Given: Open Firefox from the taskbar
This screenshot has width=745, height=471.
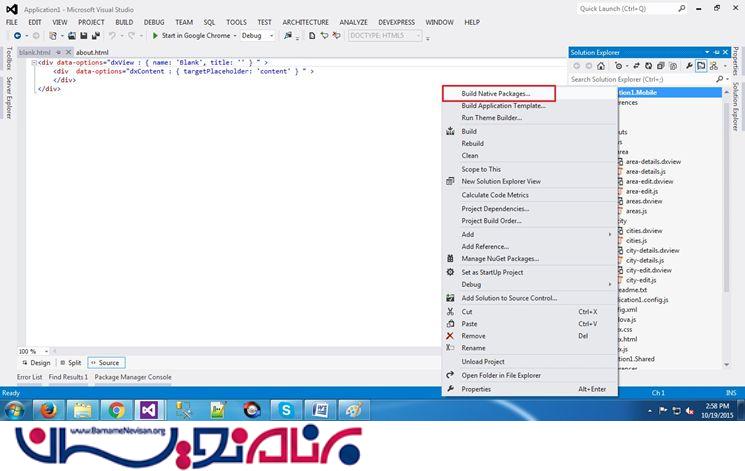Looking at the screenshot, I should 48,409.
